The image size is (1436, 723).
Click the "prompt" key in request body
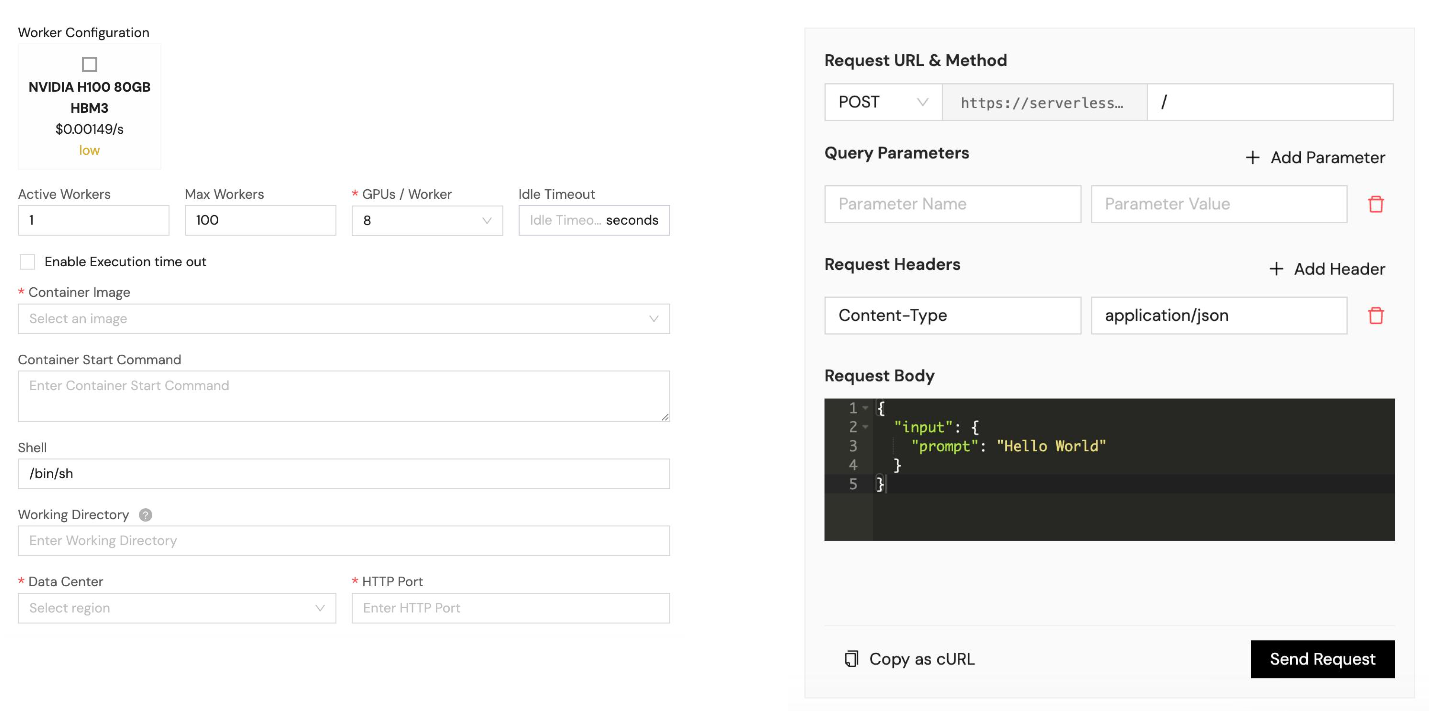click(945, 446)
